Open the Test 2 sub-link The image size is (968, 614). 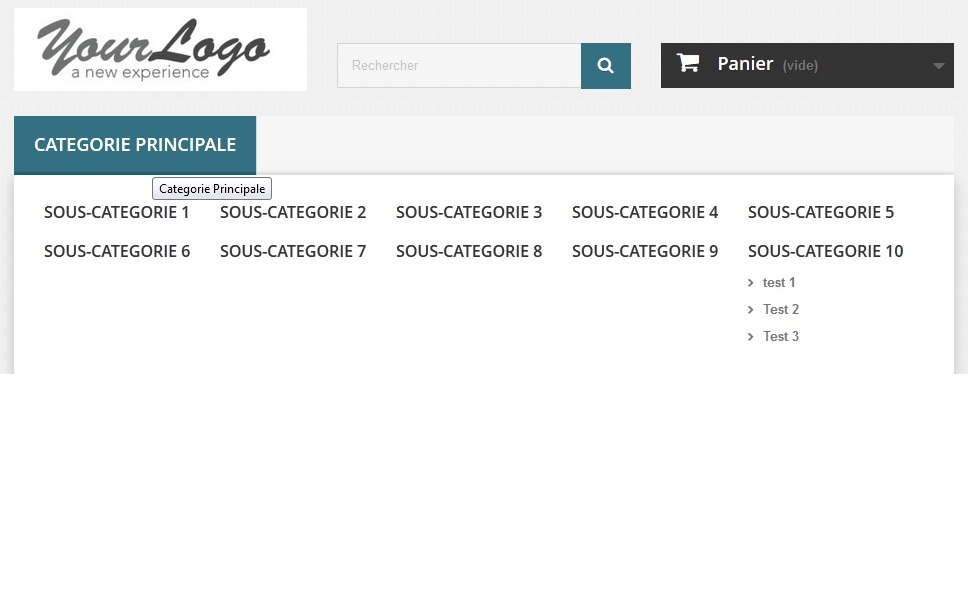point(780,310)
